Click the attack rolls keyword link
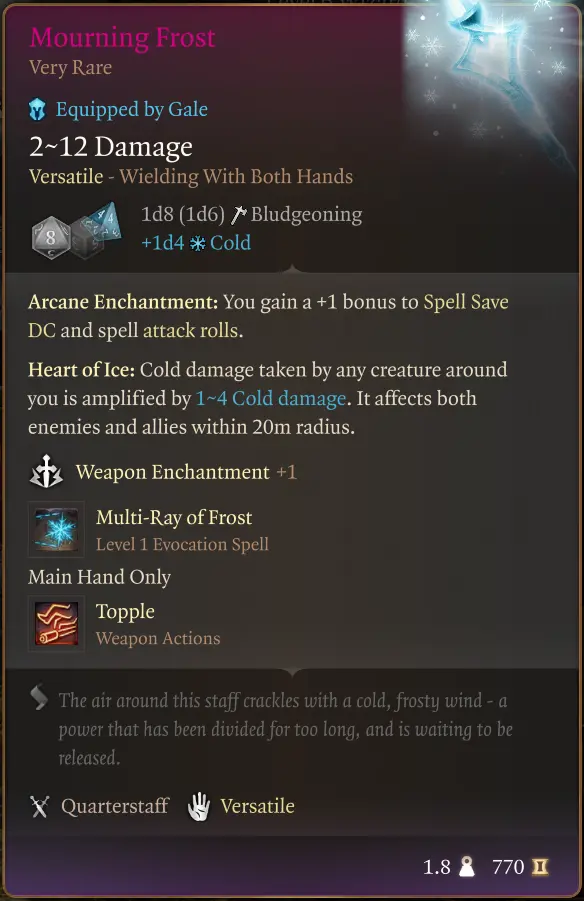The height and width of the screenshot is (901, 584). point(191,330)
